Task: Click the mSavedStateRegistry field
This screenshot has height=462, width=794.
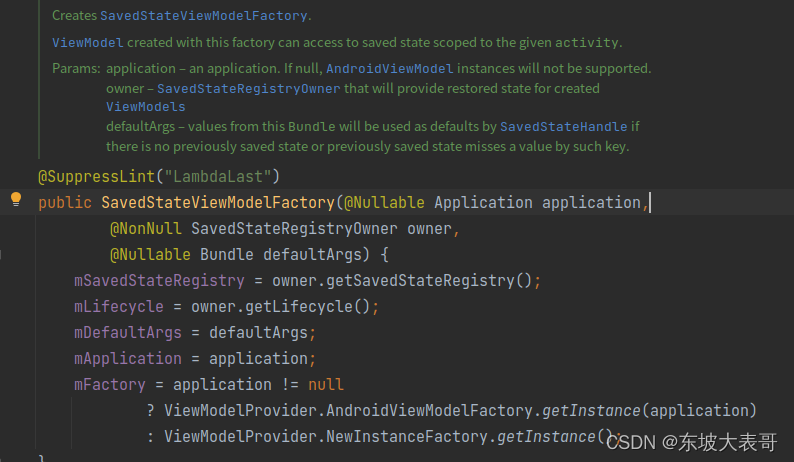Action: pyautogui.click(x=160, y=281)
